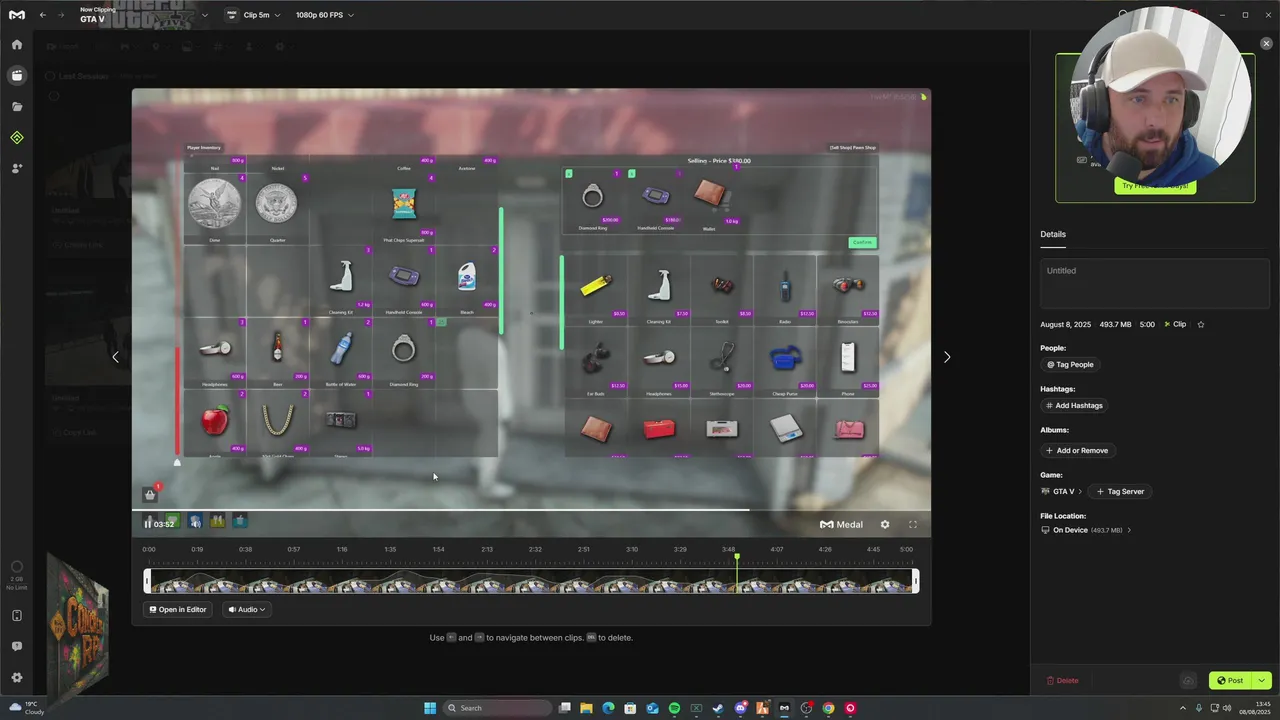Open in Editor
This screenshot has width=1280, height=720.
point(178,609)
